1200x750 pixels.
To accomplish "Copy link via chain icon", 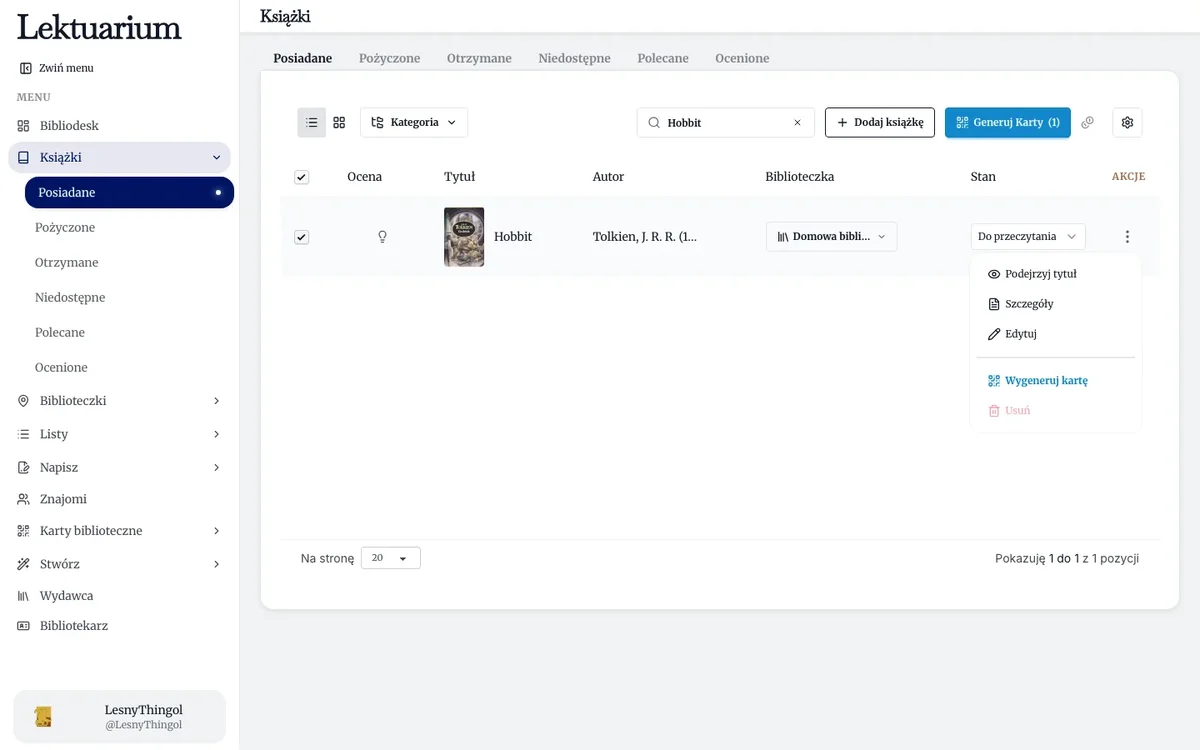I will click(x=1088, y=122).
